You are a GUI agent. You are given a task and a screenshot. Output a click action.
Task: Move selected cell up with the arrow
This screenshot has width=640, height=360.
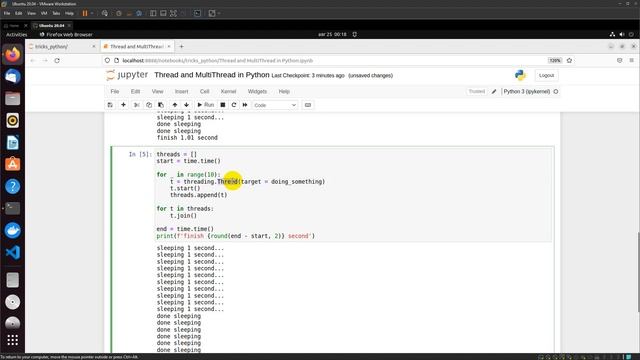point(175,105)
